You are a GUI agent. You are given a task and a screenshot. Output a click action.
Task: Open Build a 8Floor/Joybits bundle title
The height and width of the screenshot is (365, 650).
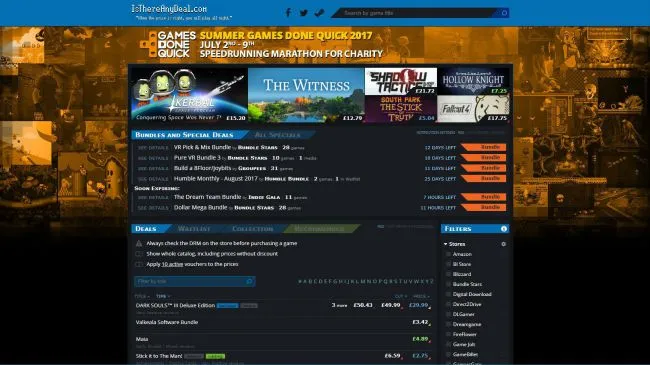(202, 168)
